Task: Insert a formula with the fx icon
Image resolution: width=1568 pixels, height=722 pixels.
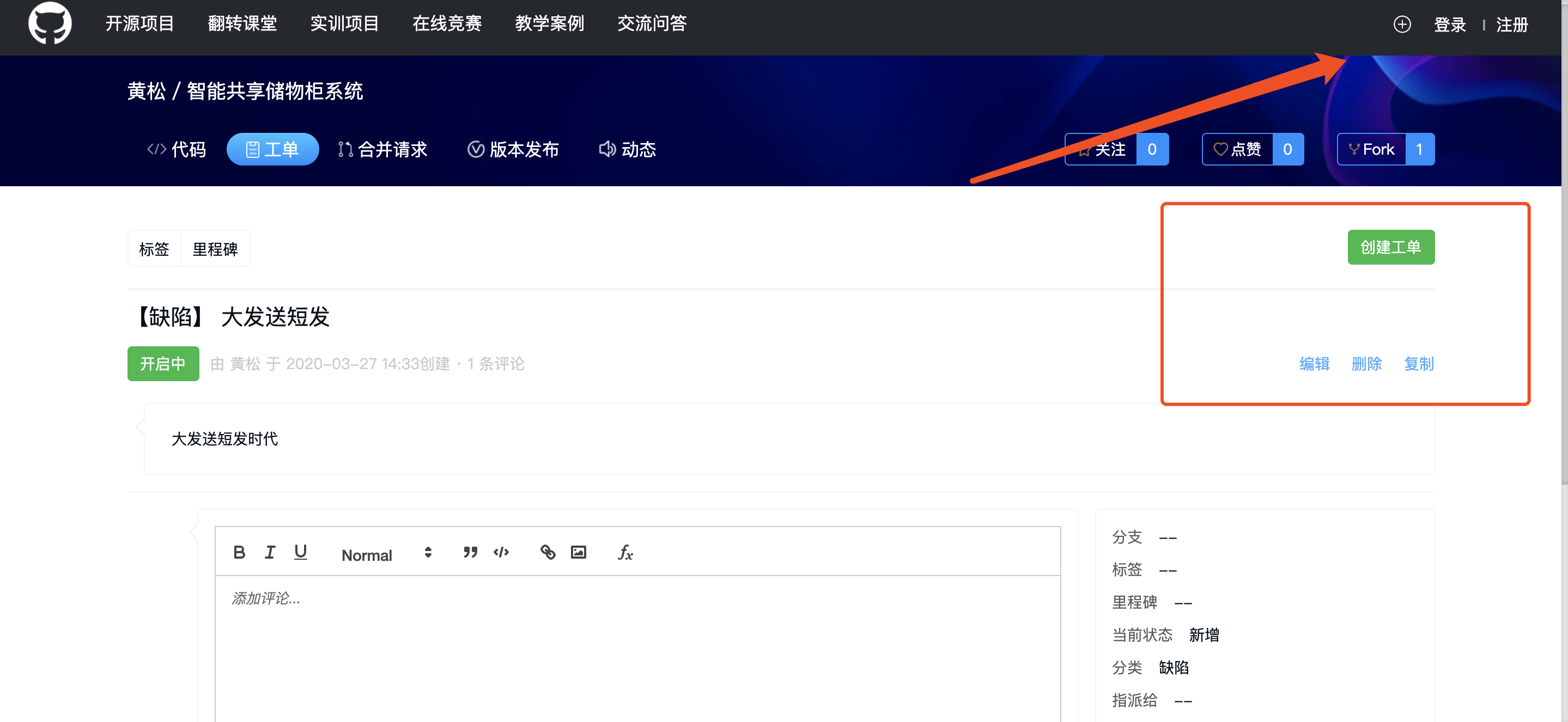Action: [x=625, y=552]
